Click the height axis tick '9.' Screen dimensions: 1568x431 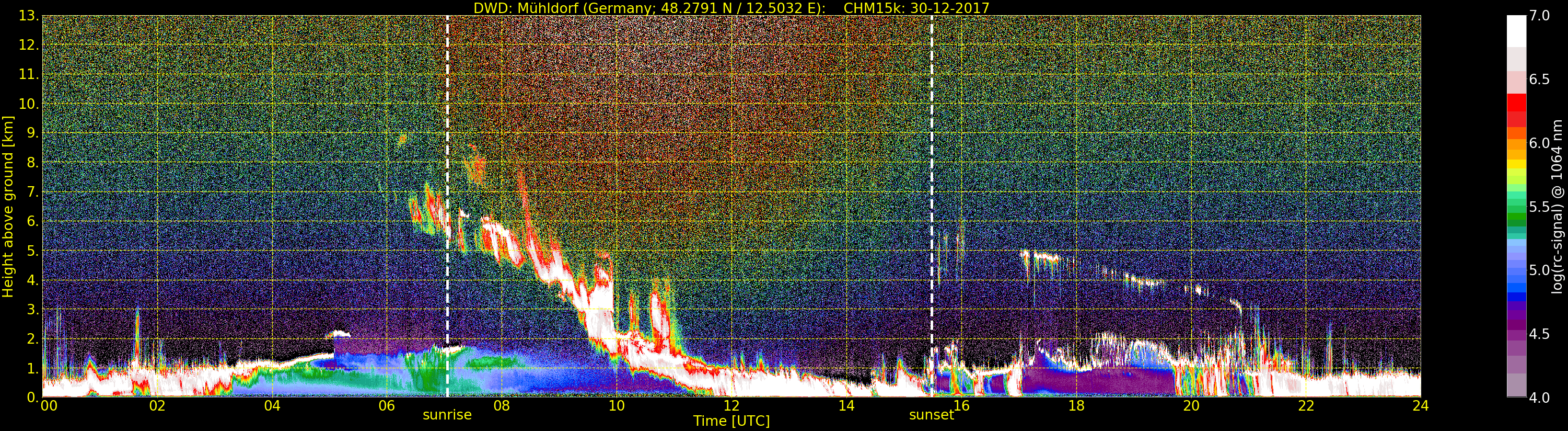(x=32, y=133)
